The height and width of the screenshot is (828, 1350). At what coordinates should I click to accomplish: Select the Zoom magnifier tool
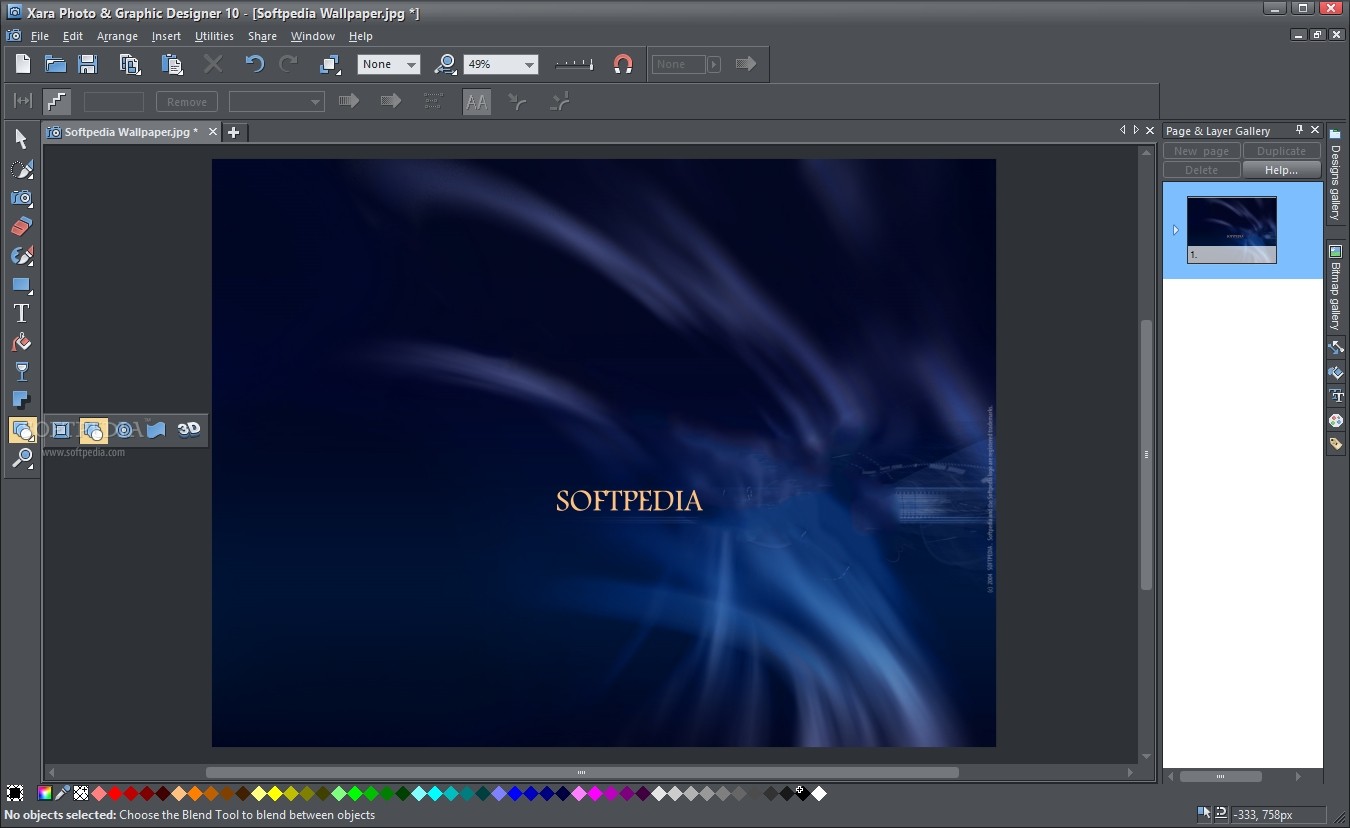21,459
